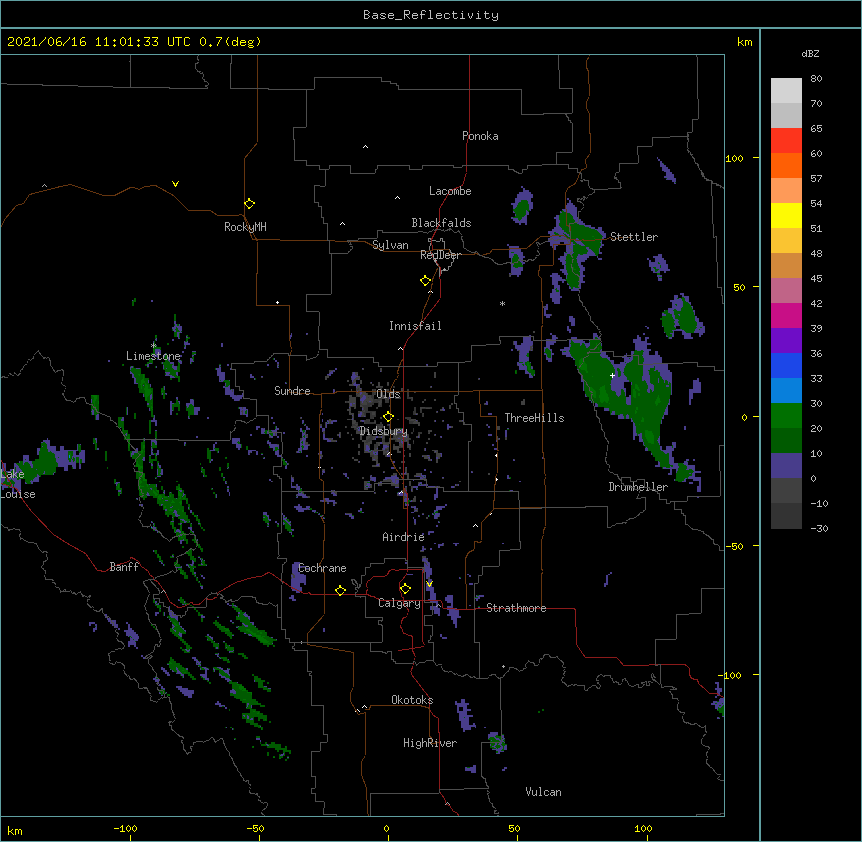Select the bright green swatch below 30 dBZ

[786, 416]
